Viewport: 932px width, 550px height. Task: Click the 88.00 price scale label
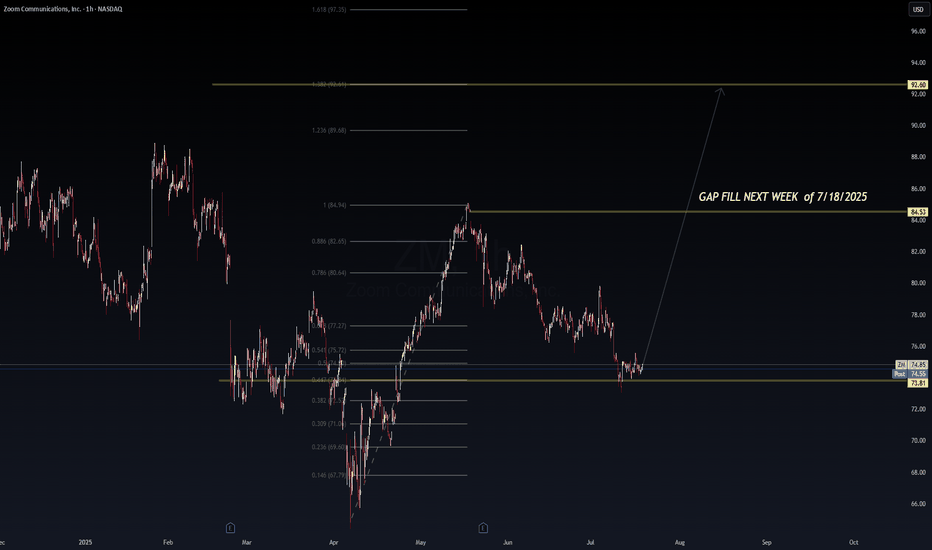[x=918, y=157]
